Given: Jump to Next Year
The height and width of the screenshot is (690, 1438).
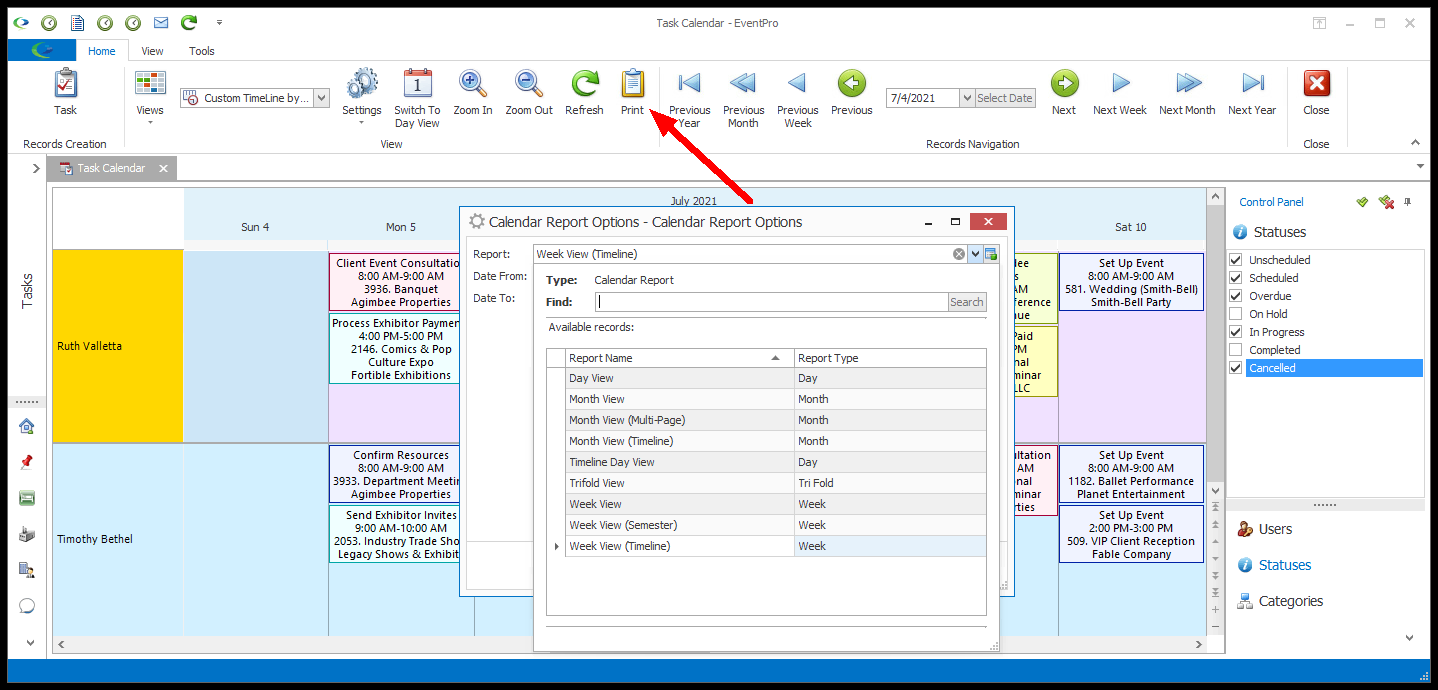Looking at the screenshot, I should click(1252, 92).
